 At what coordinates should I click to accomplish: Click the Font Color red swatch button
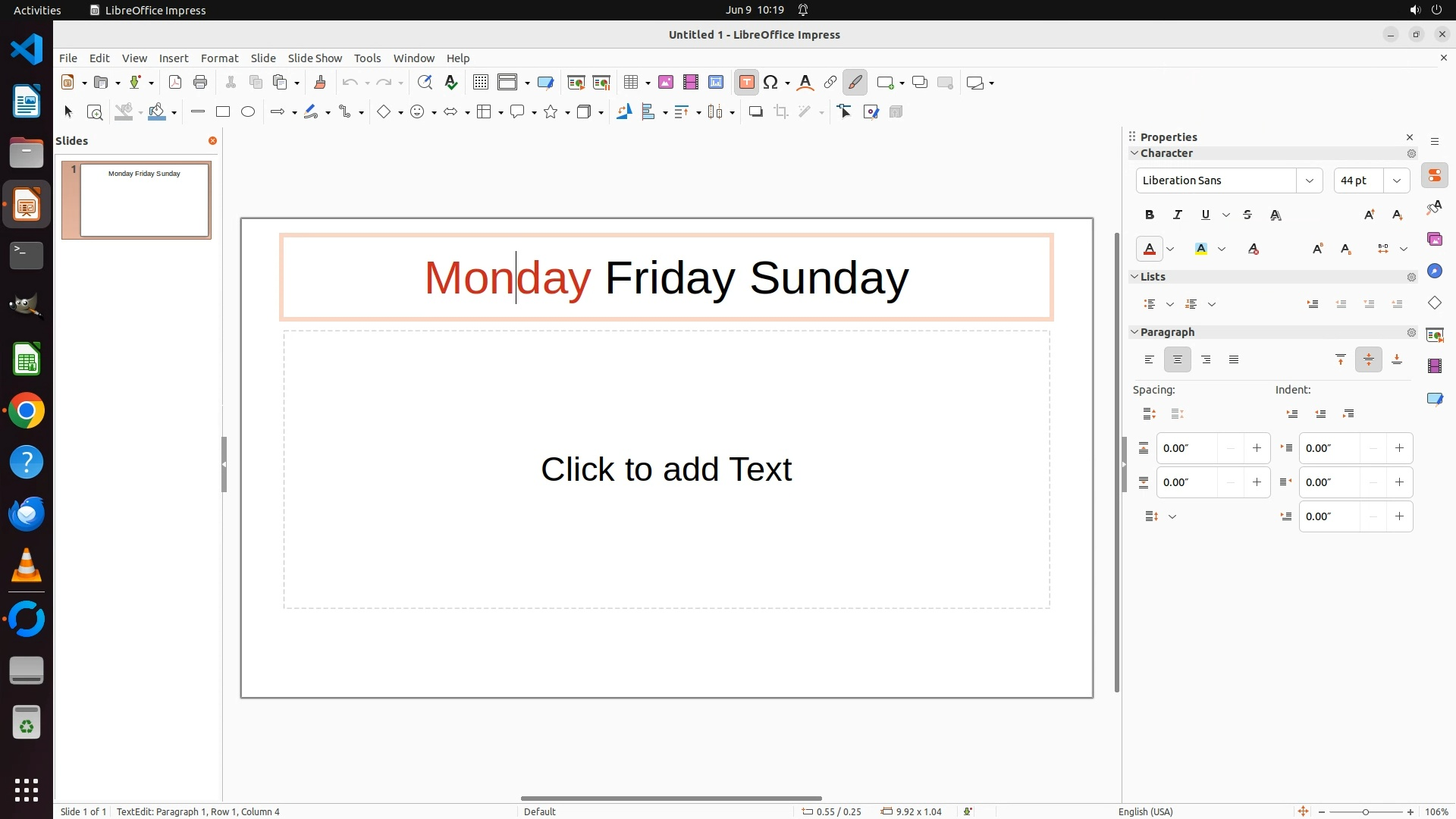tap(1150, 249)
